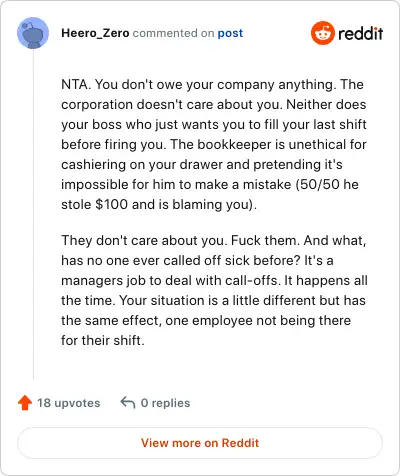Screen dimensions: 400x476
Task: Upvote with the orange arrow icon
Action: pyautogui.click(x=25, y=403)
